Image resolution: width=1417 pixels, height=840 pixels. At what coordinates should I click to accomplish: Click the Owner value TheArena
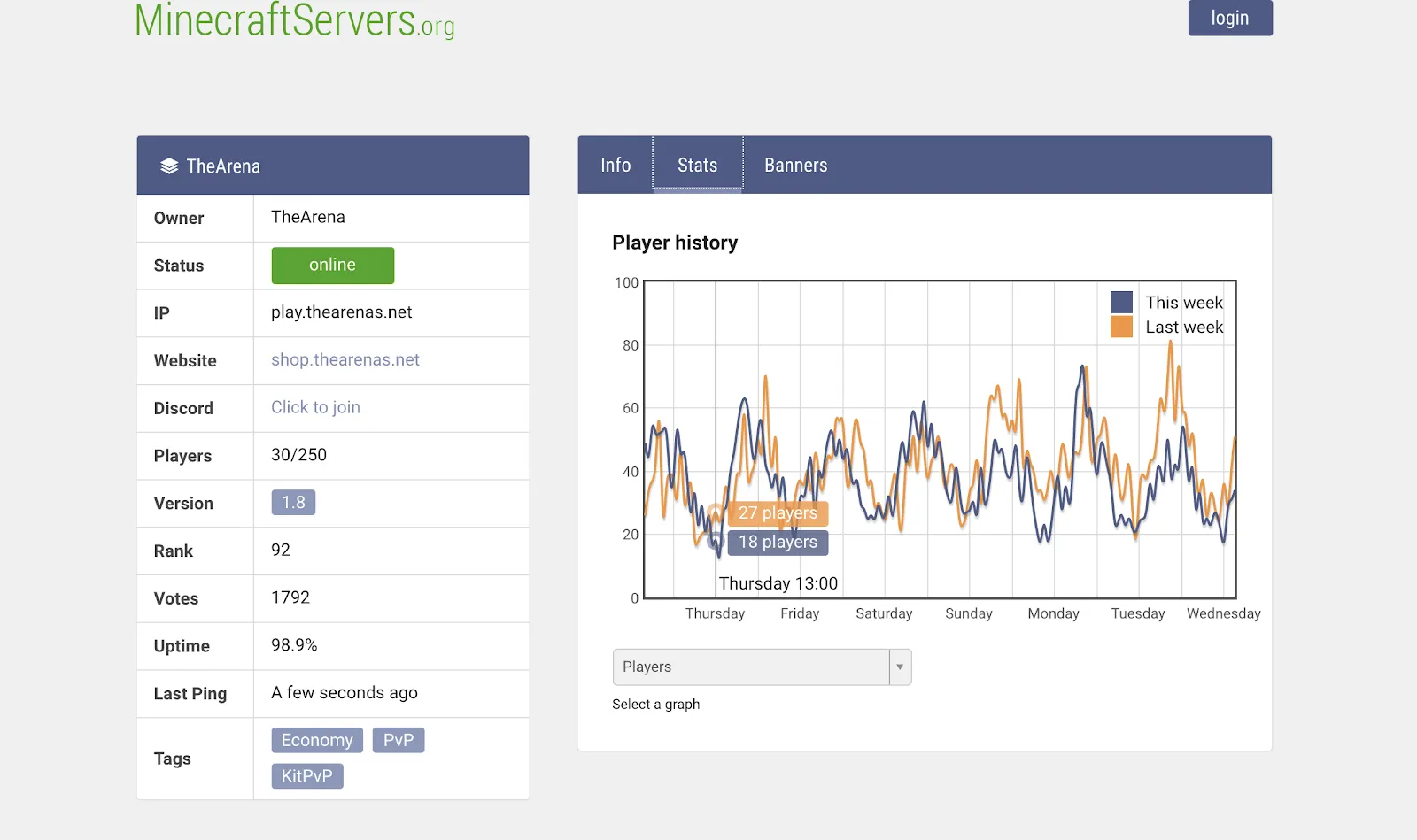(x=308, y=217)
